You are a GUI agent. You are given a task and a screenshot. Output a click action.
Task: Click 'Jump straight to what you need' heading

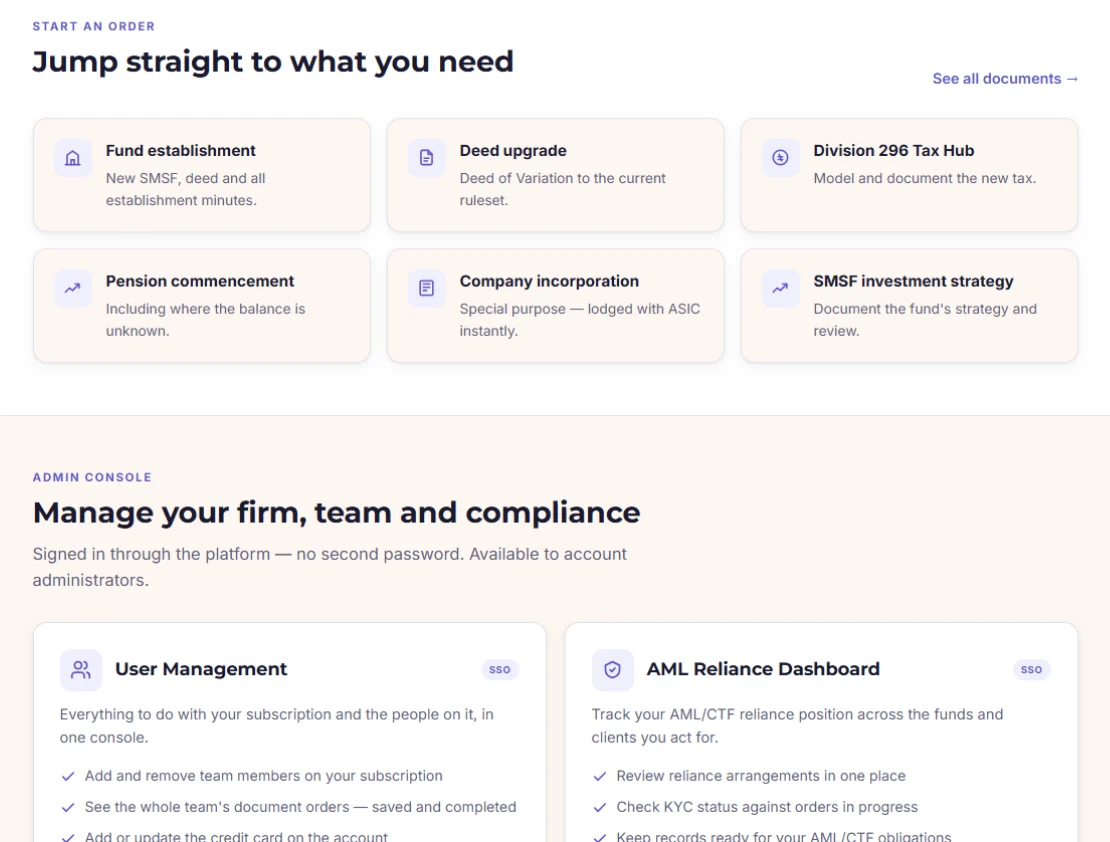(x=273, y=62)
